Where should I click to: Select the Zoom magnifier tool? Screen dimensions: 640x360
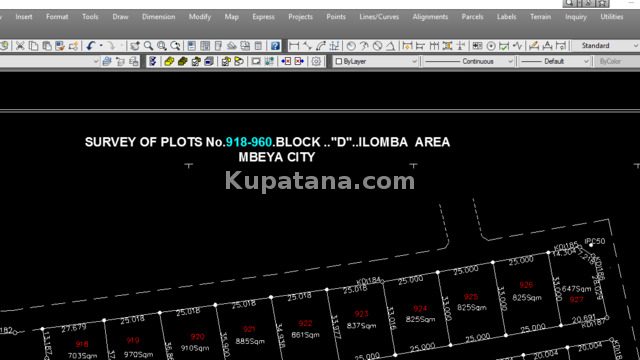point(148,46)
